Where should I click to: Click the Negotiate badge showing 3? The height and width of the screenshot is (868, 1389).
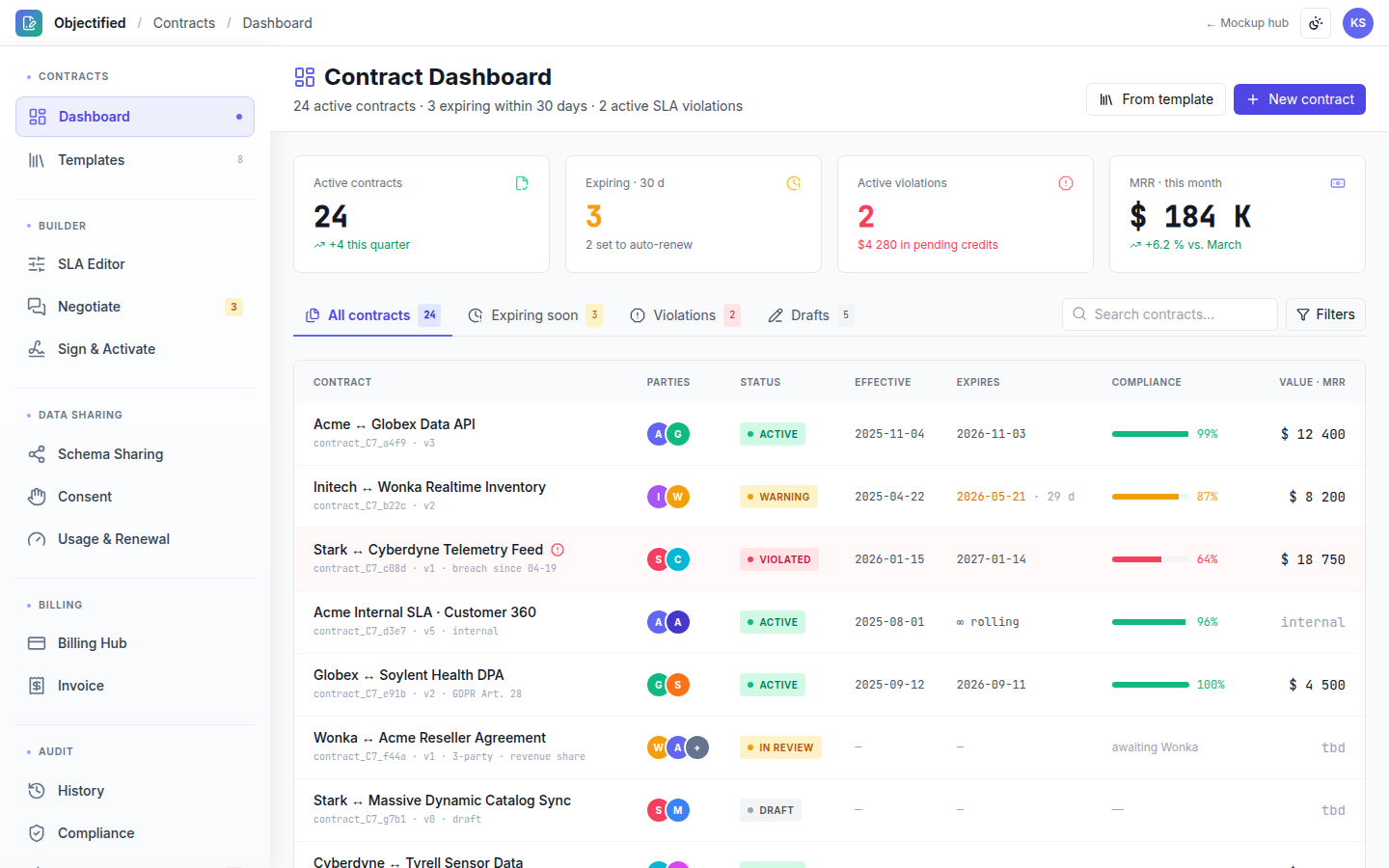[x=233, y=307]
